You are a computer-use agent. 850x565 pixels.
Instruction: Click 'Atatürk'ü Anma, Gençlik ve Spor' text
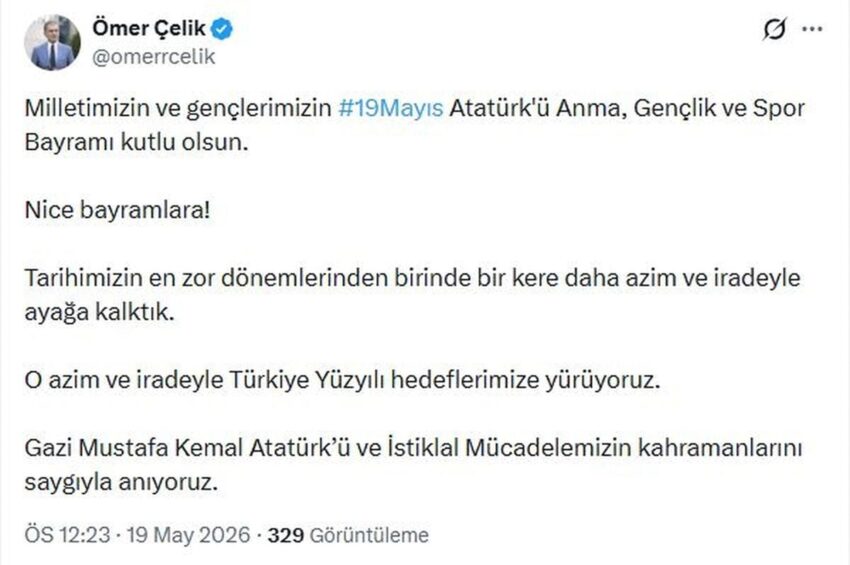[627, 108]
